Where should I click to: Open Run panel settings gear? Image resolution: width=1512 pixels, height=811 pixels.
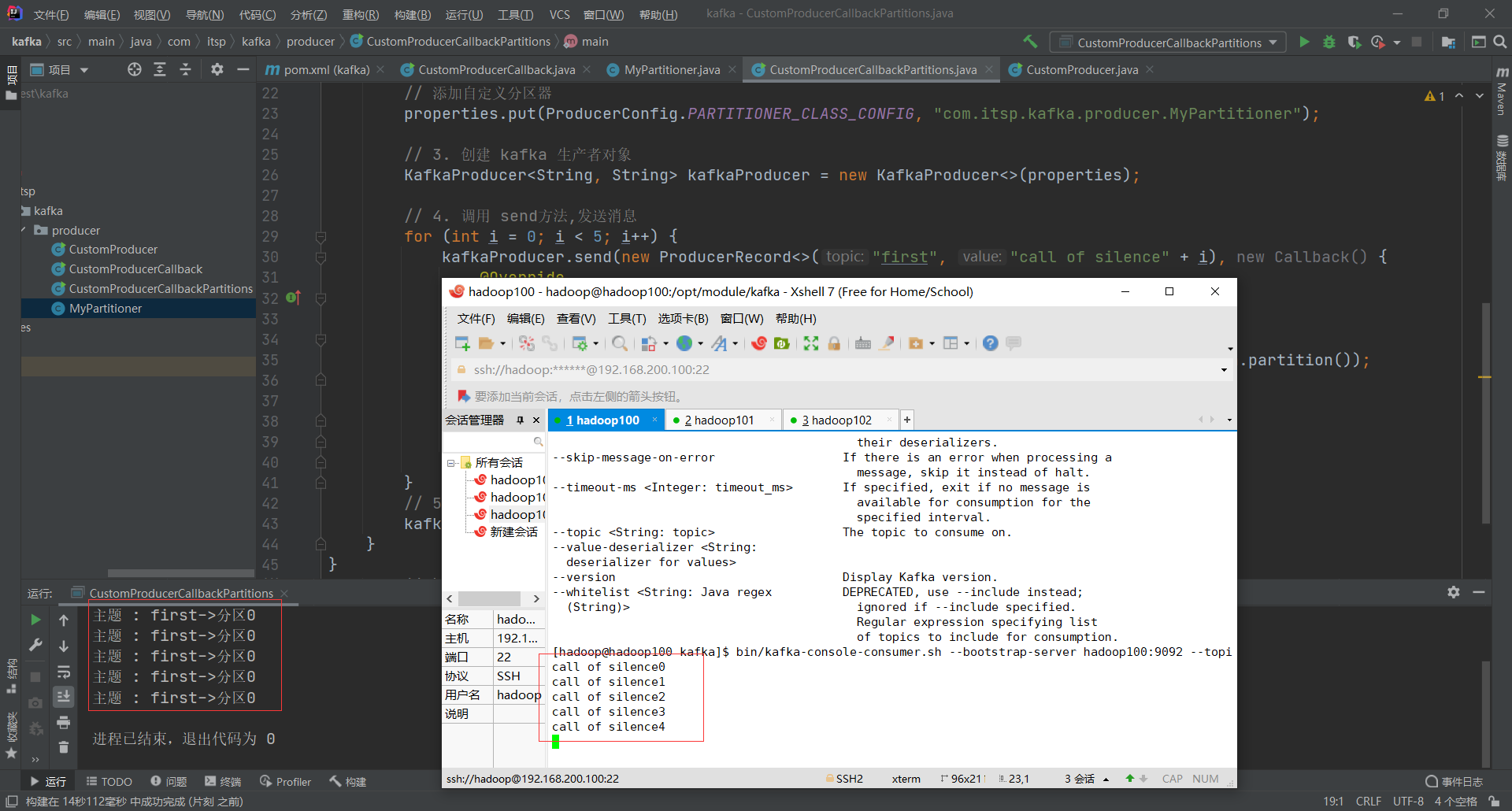[x=1454, y=592]
